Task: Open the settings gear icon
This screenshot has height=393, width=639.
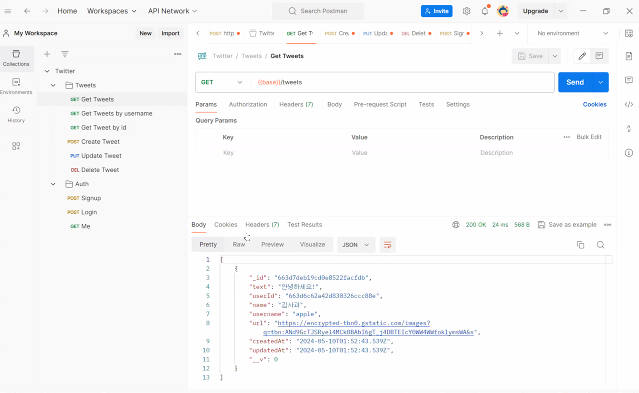Action: click(467, 11)
